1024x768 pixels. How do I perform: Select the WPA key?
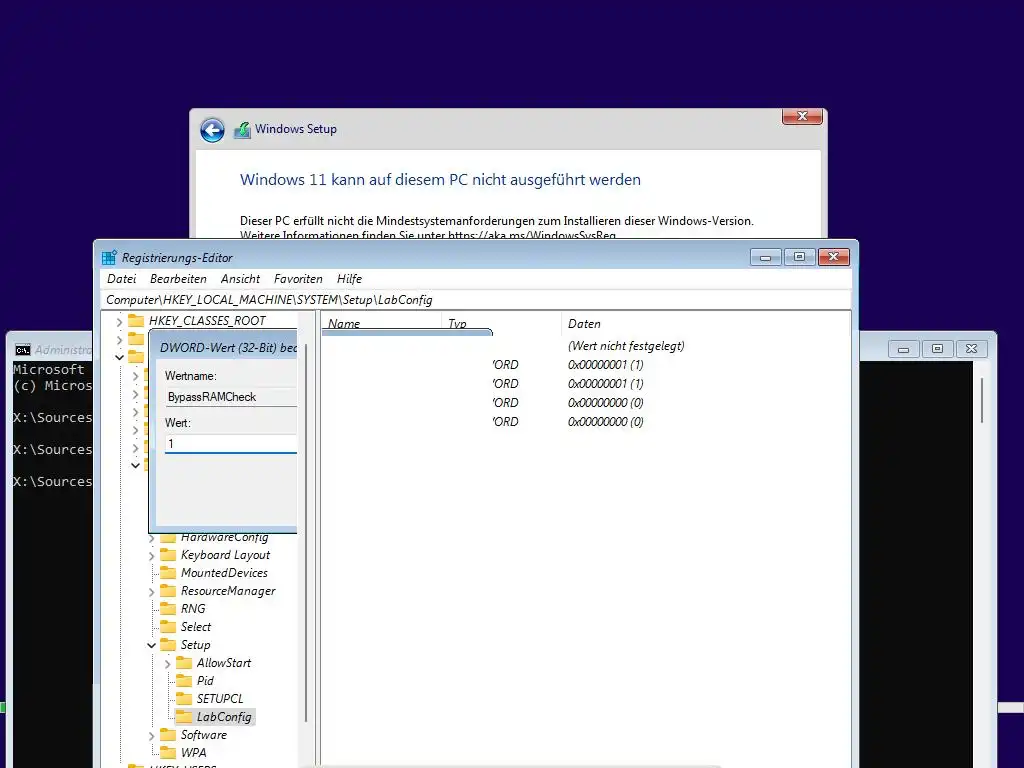193,752
